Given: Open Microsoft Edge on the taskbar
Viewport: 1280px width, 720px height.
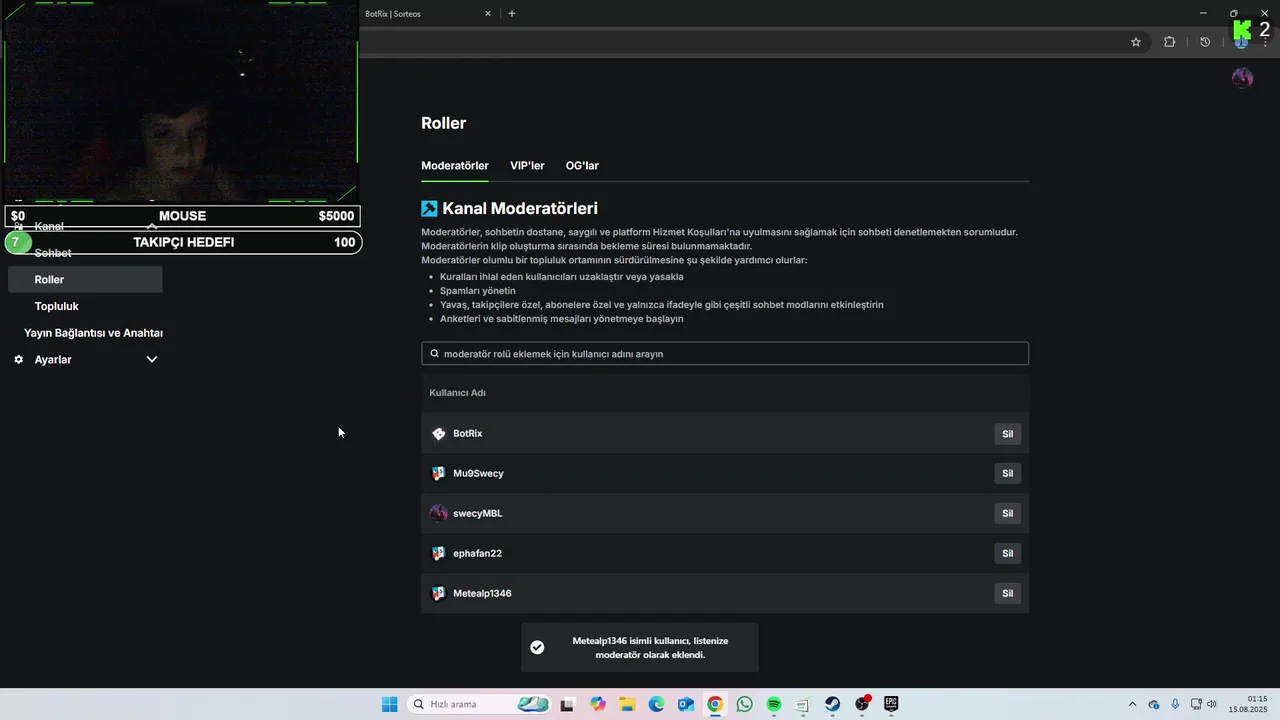Looking at the screenshot, I should click(x=656, y=704).
